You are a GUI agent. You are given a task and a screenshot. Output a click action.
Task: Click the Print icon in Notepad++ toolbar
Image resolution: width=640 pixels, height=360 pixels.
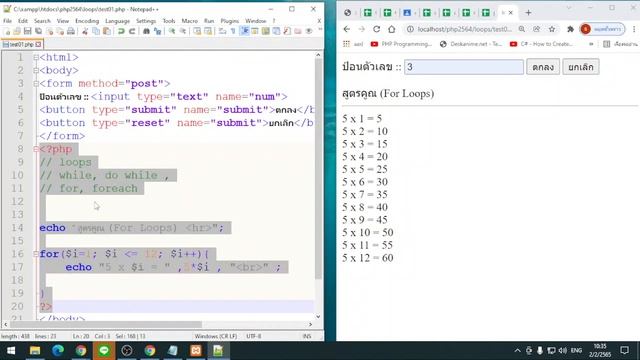71,31
